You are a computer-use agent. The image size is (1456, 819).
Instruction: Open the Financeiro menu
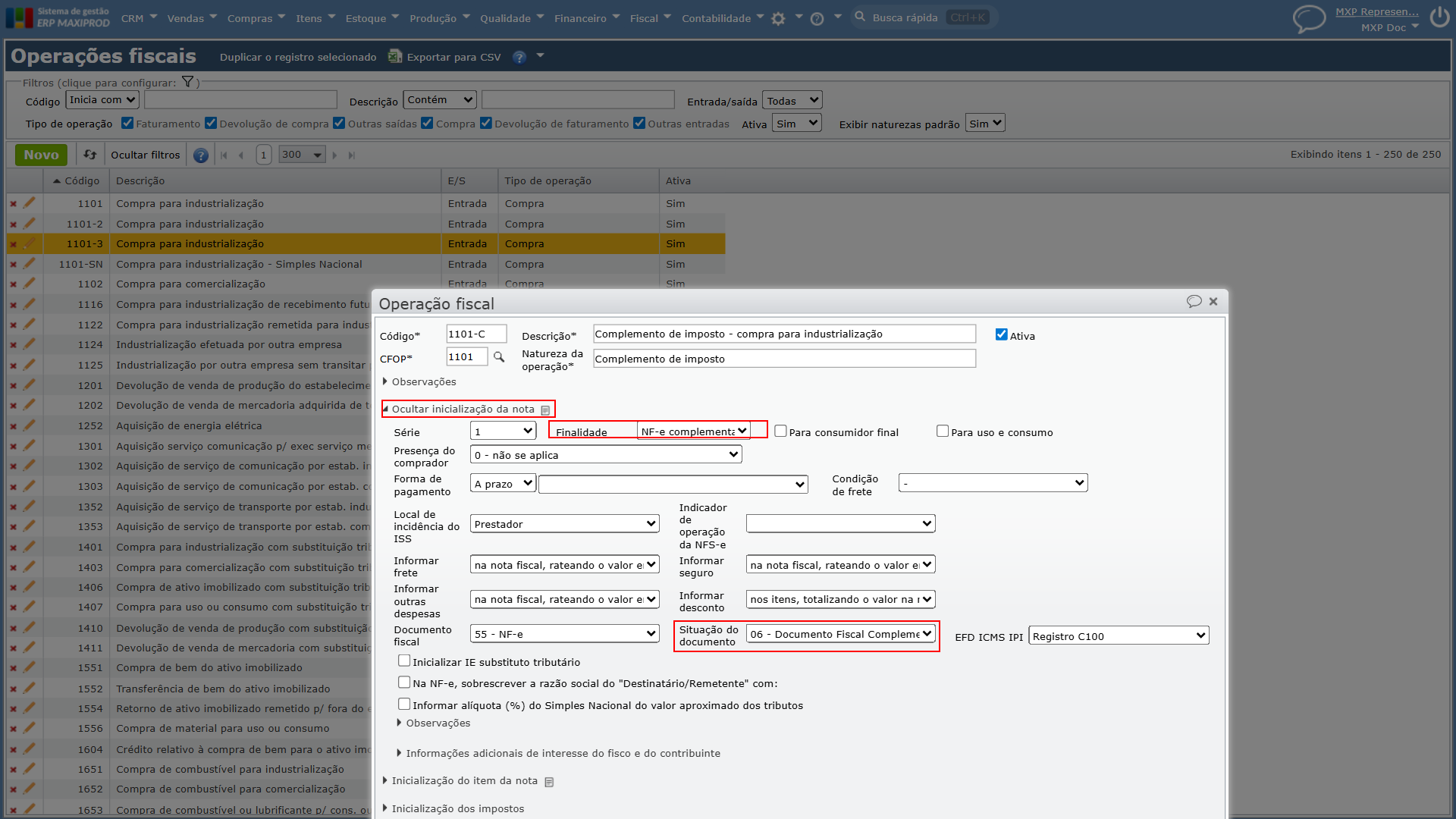click(x=587, y=18)
